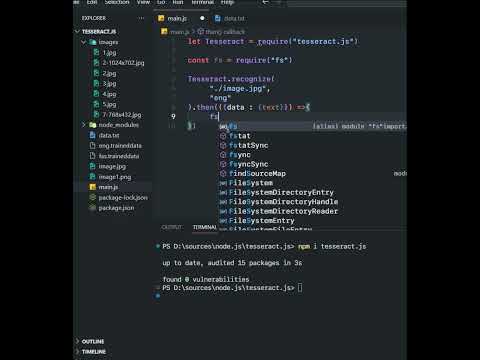Screen dimensions: 480x360
Task: Choose FileSystemDirectoryHandle suggestion
Action: (x=283, y=202)
